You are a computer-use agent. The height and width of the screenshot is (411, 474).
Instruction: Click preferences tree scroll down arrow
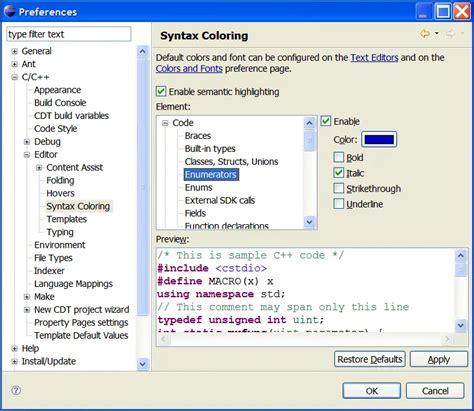tap(142, 364)
